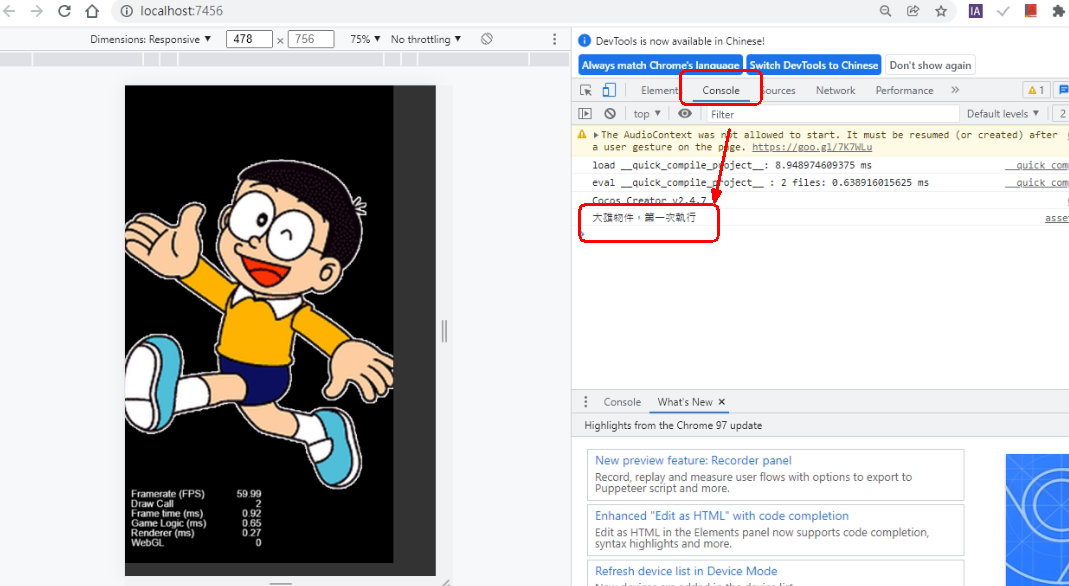Open the warnings count badge
This screenshot has height=586, width=1069.
pyautogui.click(x=1036, y=90)
